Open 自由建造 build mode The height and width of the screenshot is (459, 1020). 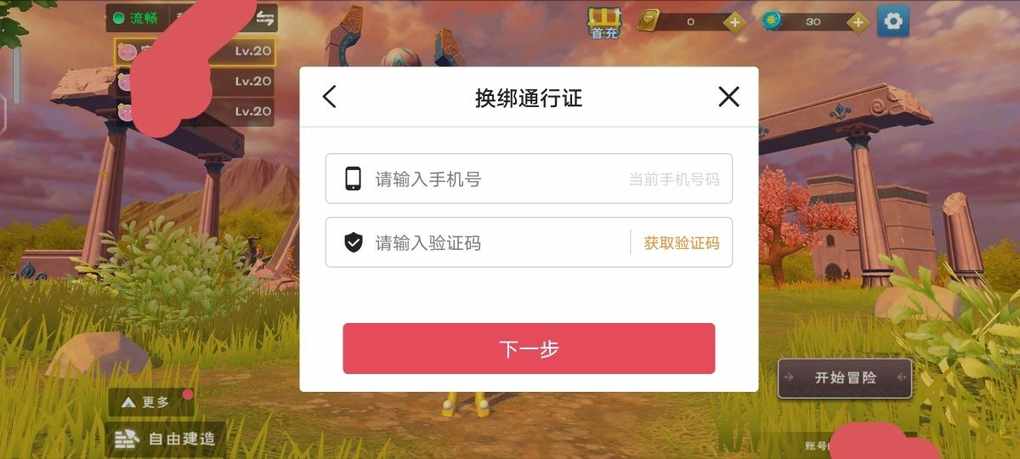click(166, 439)
